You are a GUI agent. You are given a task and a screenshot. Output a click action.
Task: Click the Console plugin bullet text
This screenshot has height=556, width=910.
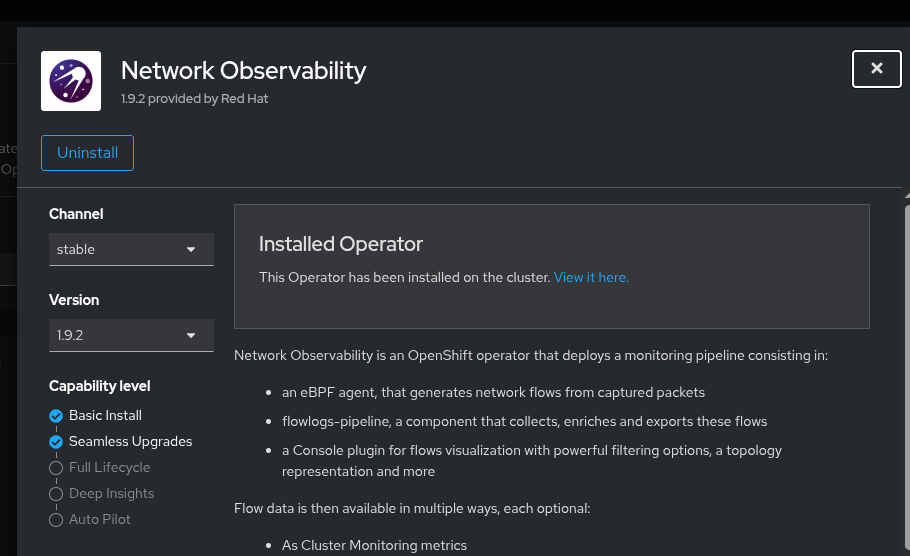531,451
